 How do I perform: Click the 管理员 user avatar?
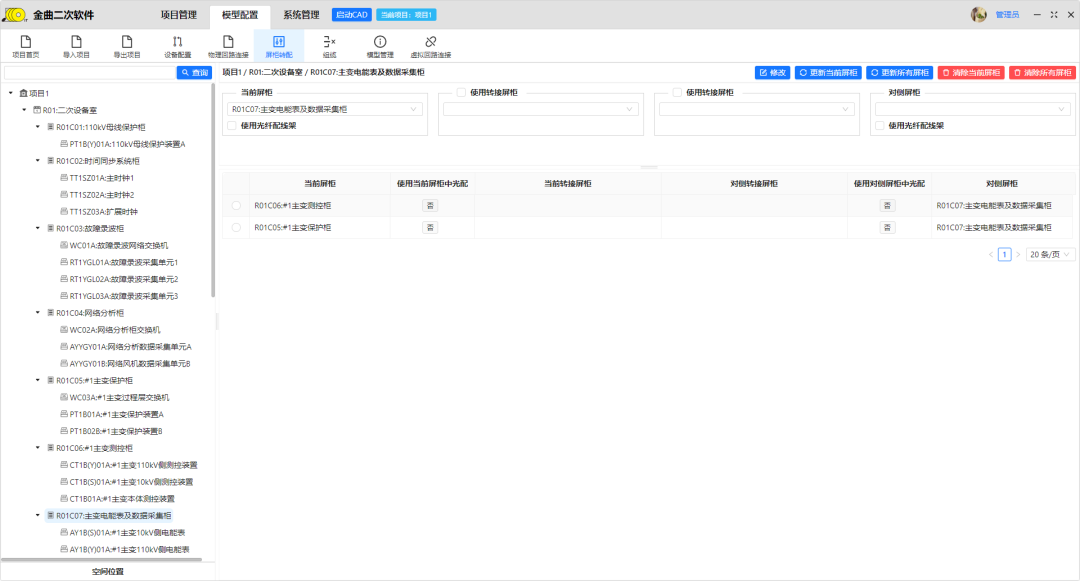pos(979,14)
